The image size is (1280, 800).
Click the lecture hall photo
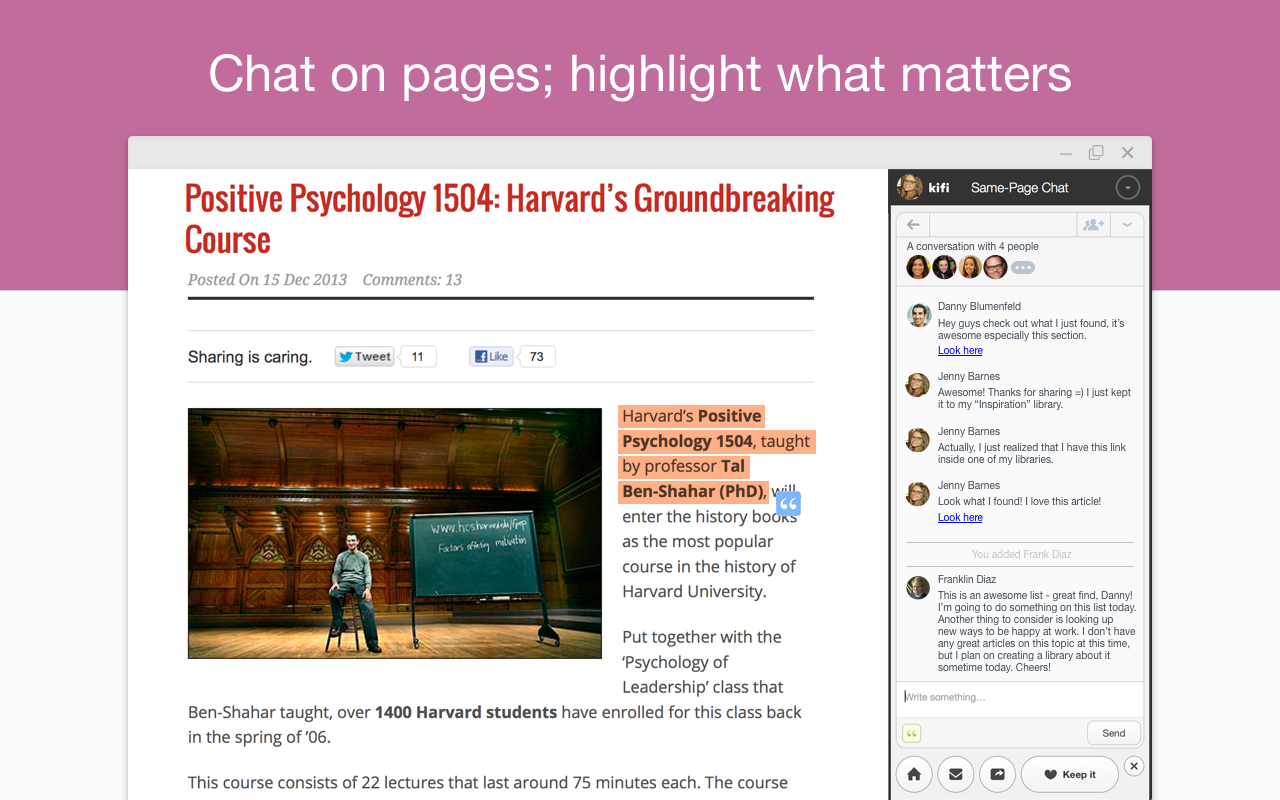pyautogui.click(x=395, y=533)
